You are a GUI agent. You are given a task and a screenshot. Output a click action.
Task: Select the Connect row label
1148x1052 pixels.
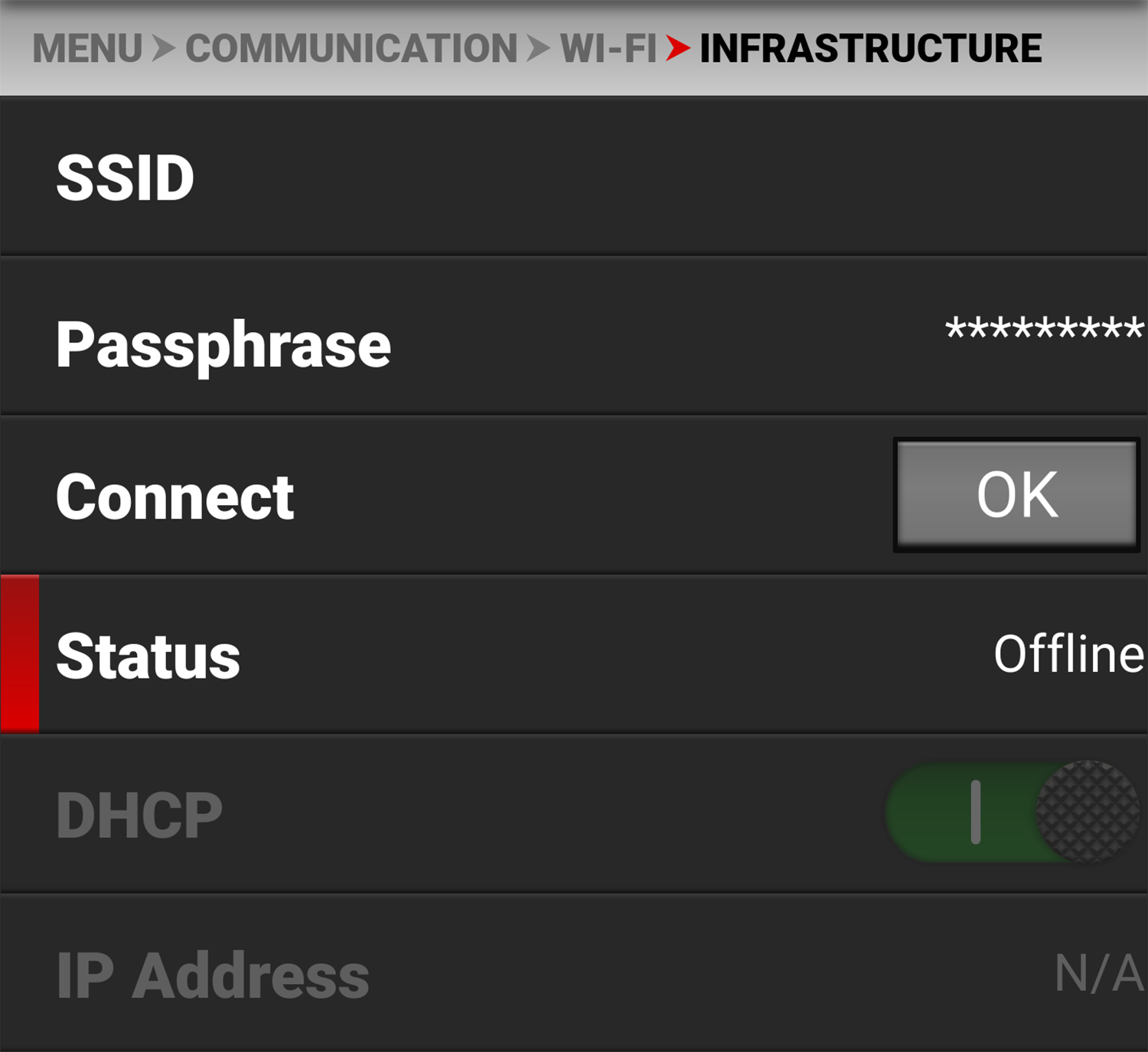click(x=174, y=497)
